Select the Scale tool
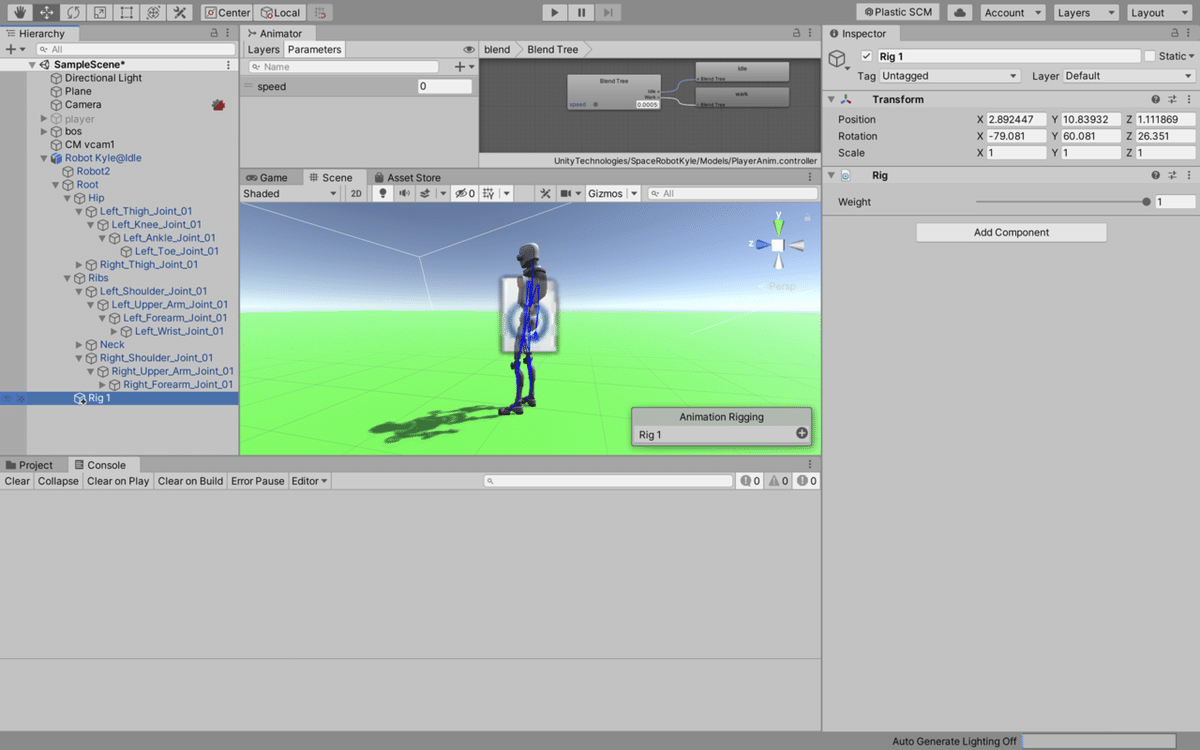This screenshot has height=750, width=1200. tap(98, 12)
